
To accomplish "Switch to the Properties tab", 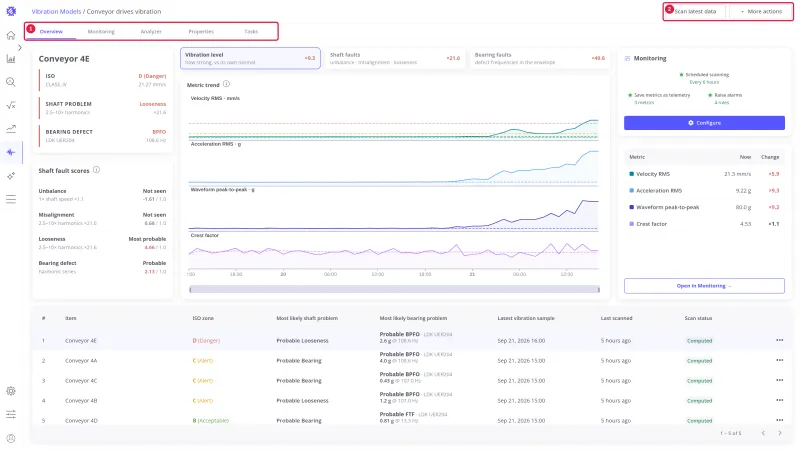I will [x=201, y=32].
